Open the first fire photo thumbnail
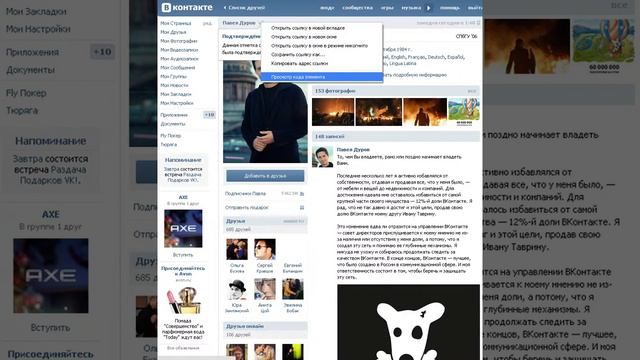The image size is (640, 360). 333,112
